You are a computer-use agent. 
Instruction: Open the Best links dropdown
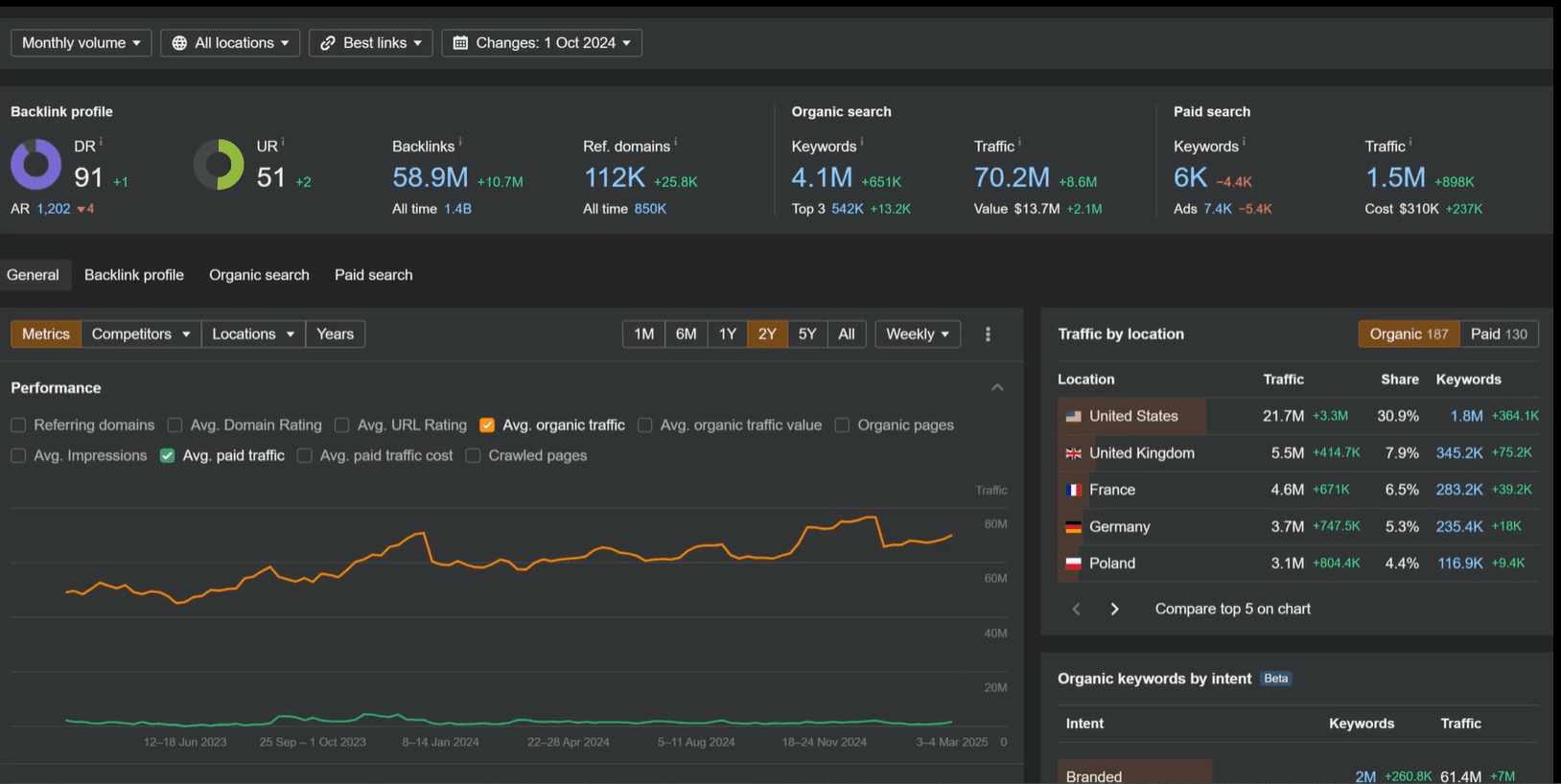(371, 43)
